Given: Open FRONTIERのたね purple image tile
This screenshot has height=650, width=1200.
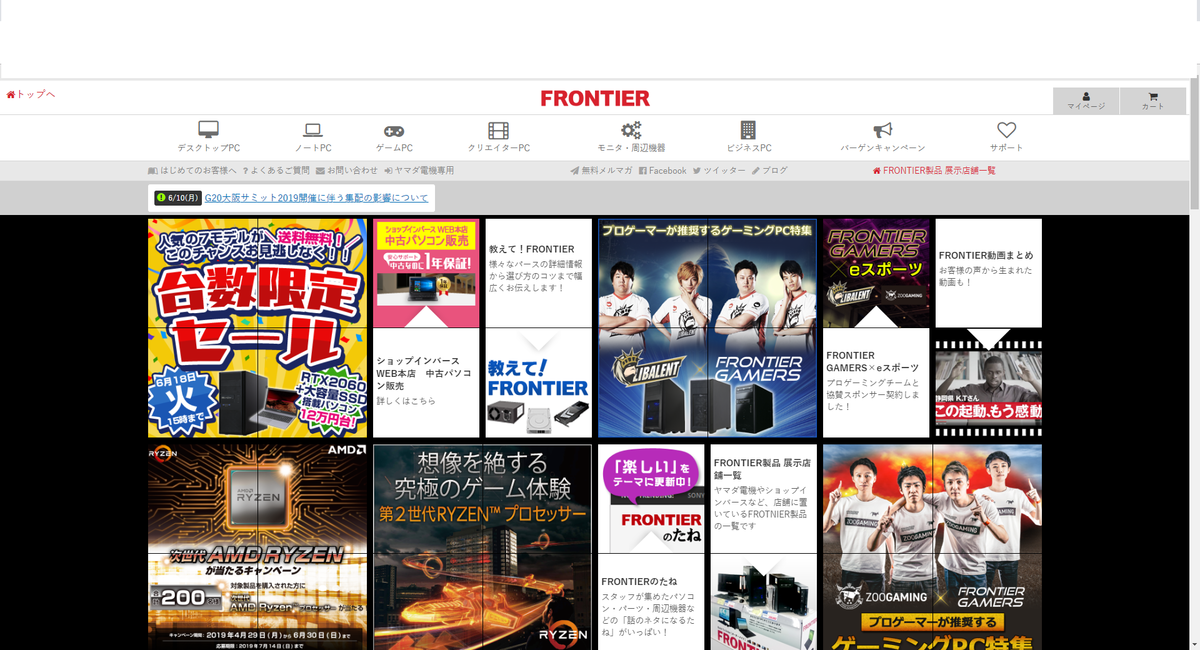Looking at the screenshot, I should point(651,498).
